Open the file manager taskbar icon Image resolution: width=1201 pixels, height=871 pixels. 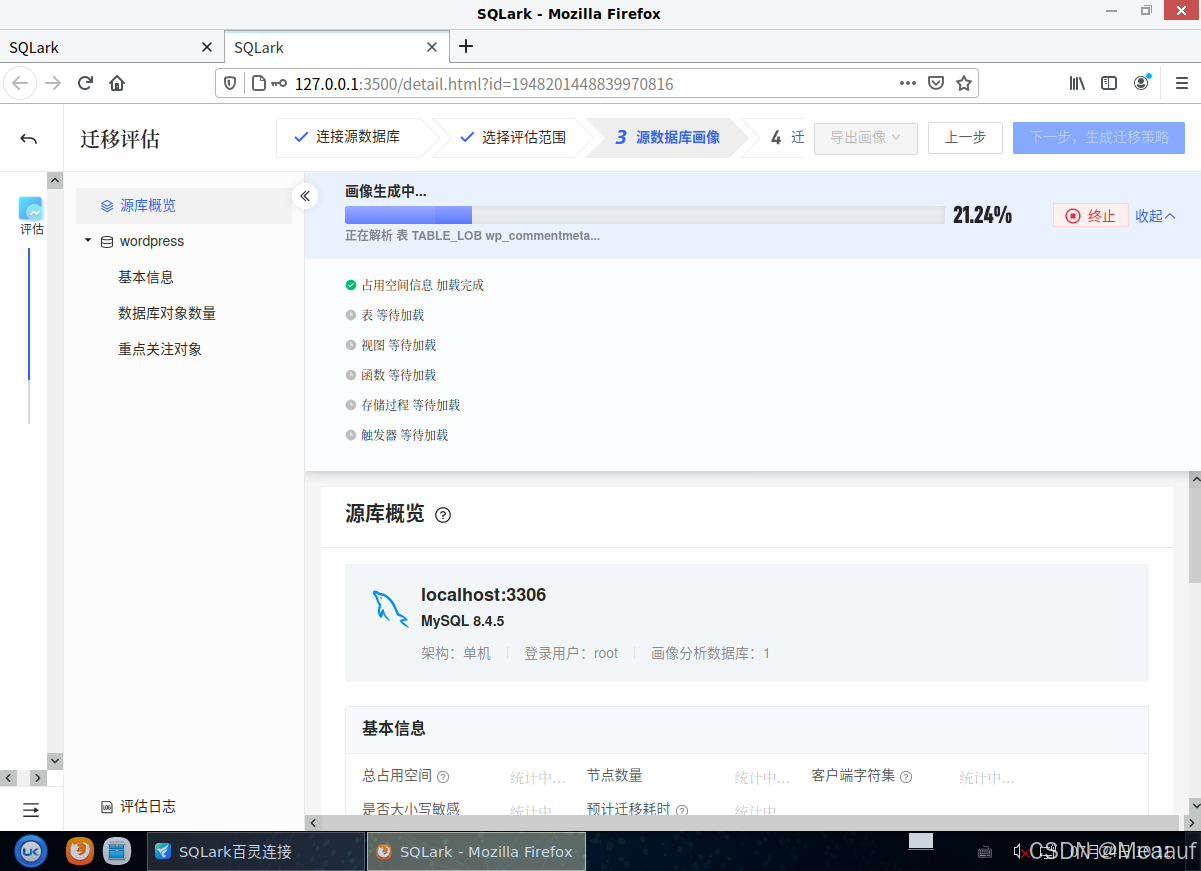[117, 851]
